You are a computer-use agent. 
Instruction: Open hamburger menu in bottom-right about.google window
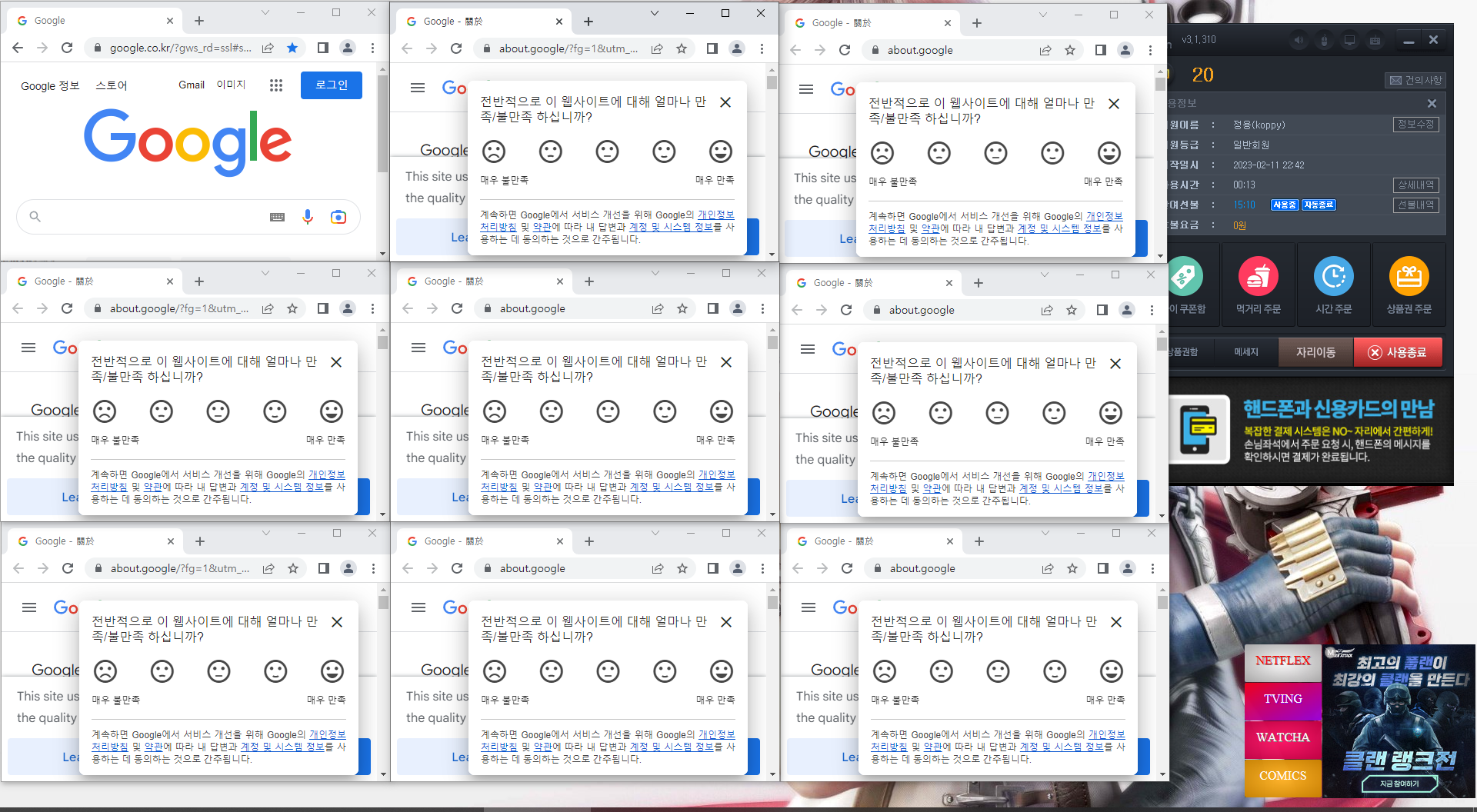coord(809,607)
